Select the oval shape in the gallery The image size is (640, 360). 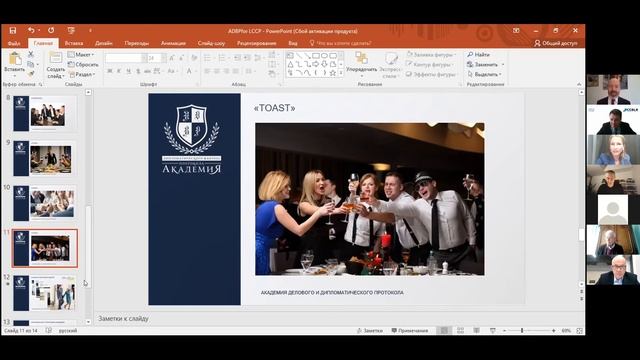point(324,56)
